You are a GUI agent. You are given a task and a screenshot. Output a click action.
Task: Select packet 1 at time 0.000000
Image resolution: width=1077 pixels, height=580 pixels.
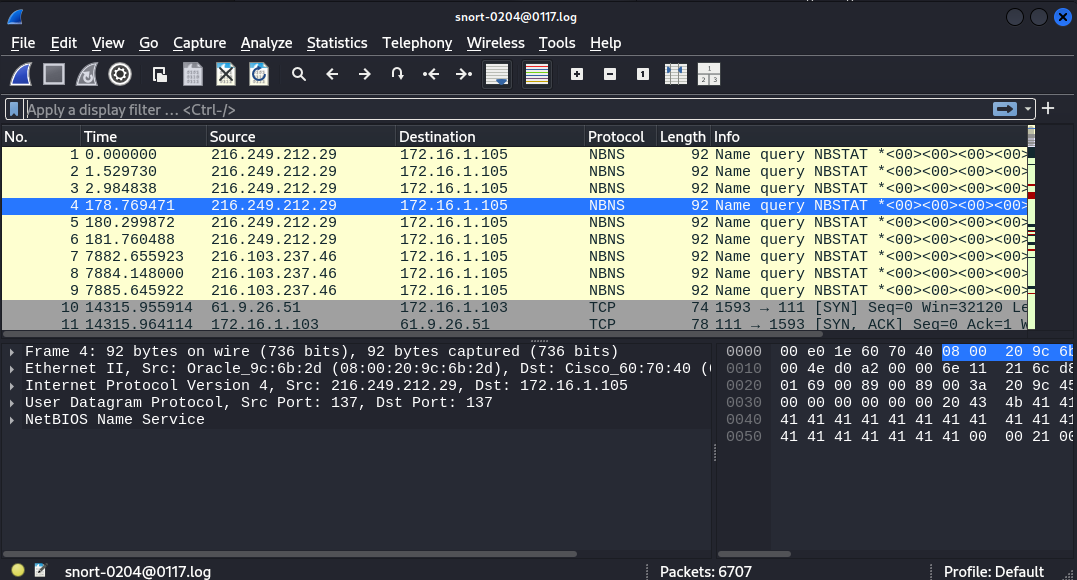(514, 155)
